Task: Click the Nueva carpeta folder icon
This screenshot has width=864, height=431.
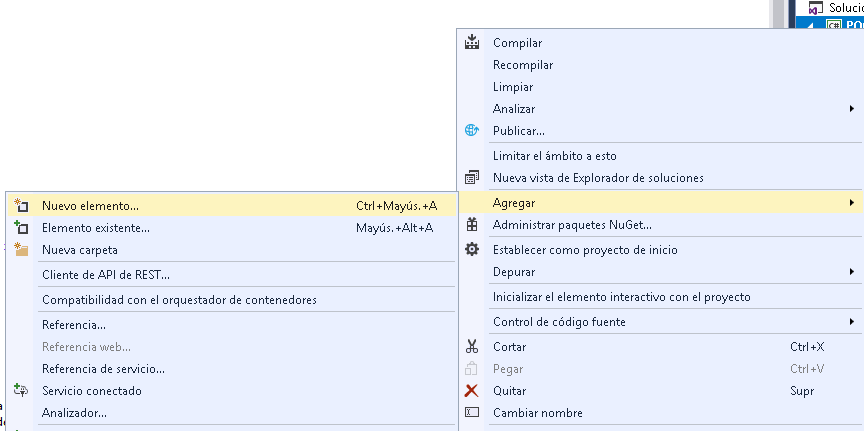Action: pos(21,250)
